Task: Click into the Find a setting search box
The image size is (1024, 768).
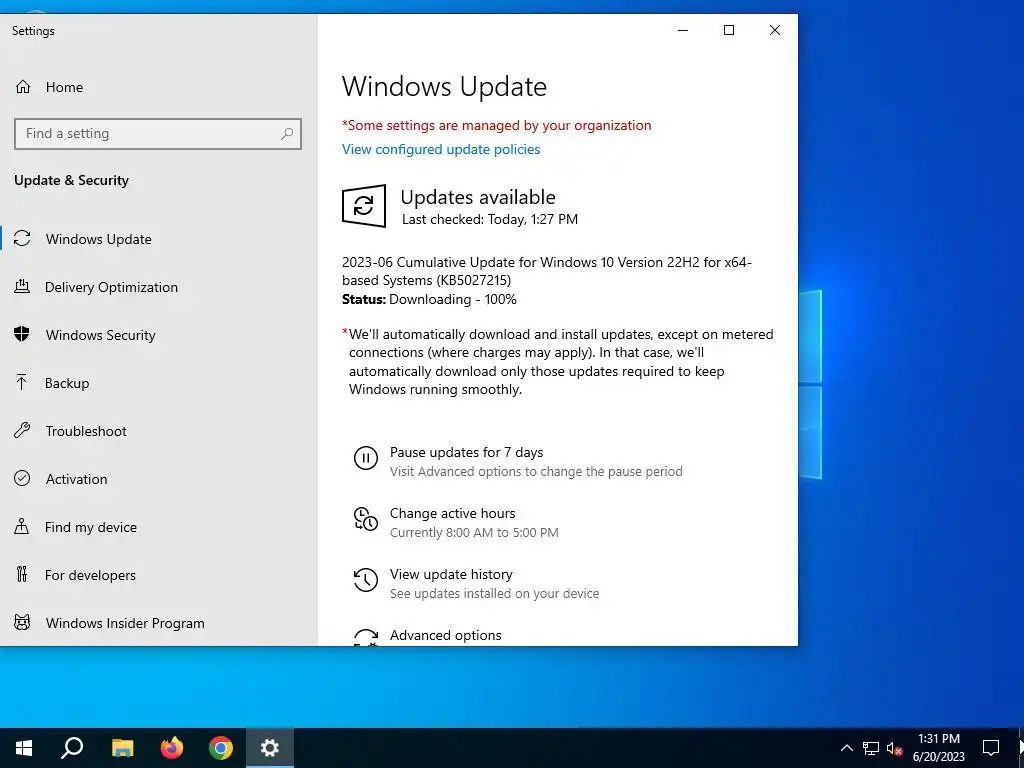Action: 157,134
